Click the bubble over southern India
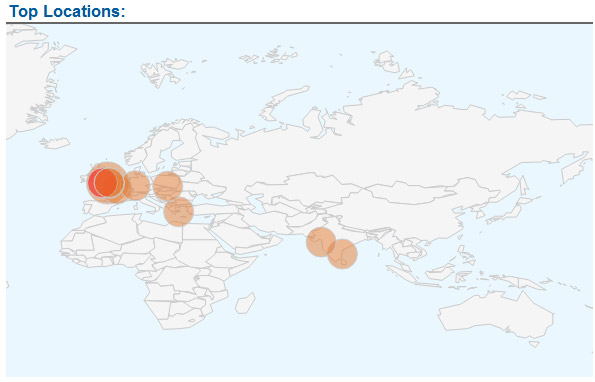Screen dimensions: 595x382 coord(342,254)
